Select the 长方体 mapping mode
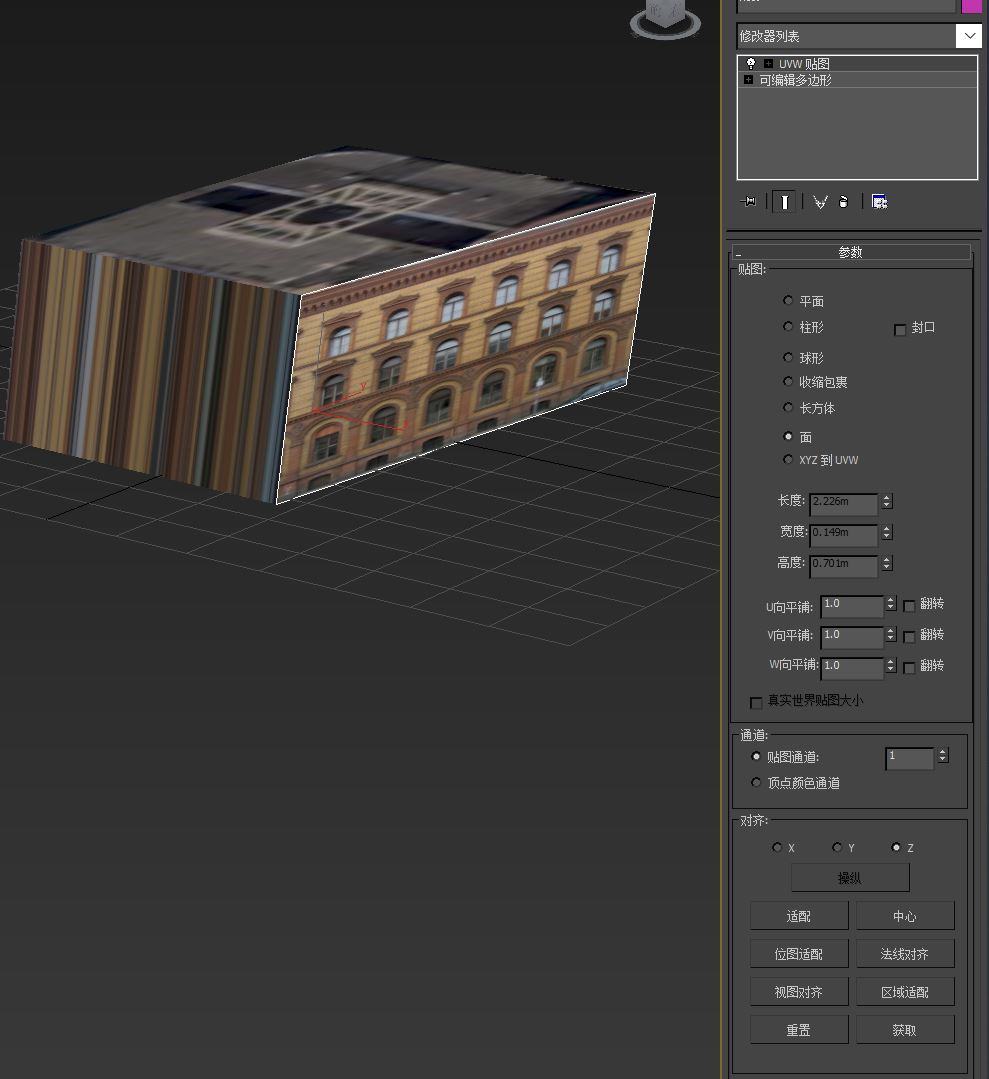Viewport: 989px width, 1079px height. click(x=788, y=407)
